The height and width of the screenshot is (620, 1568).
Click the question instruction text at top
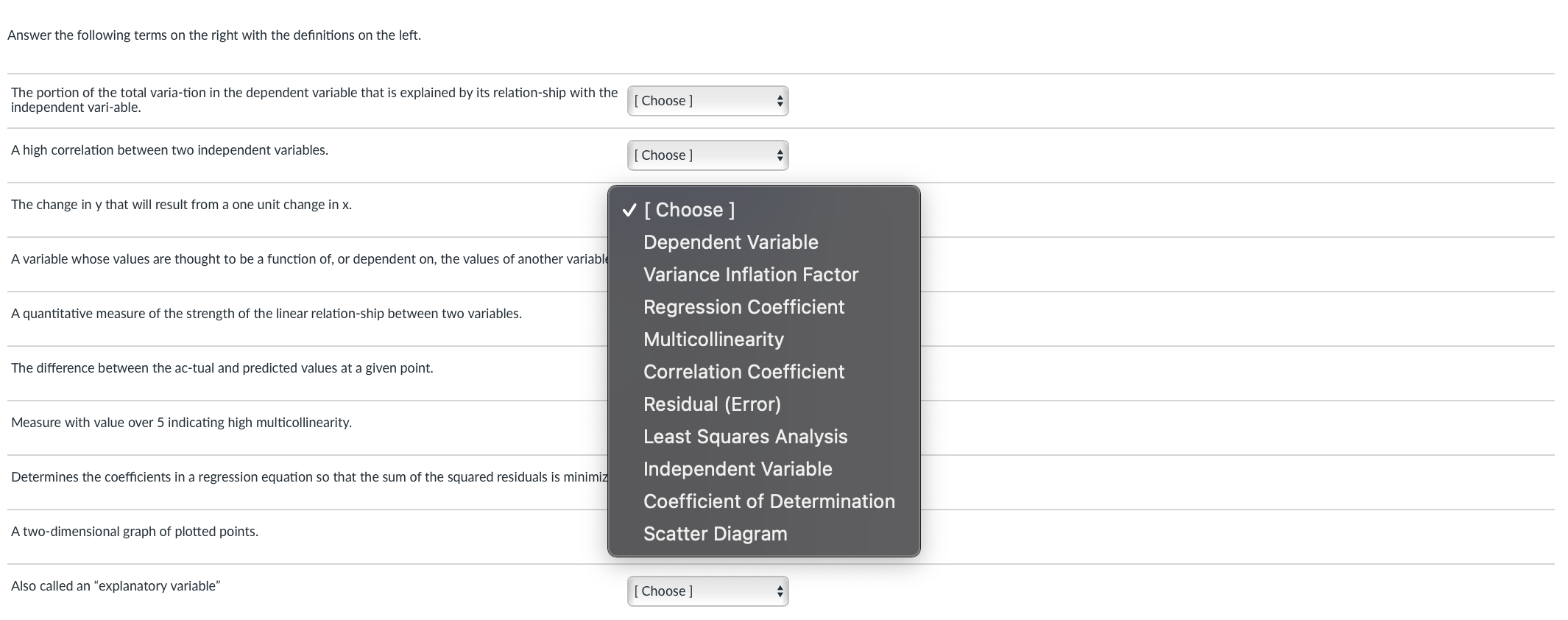[x=214, y=35]
